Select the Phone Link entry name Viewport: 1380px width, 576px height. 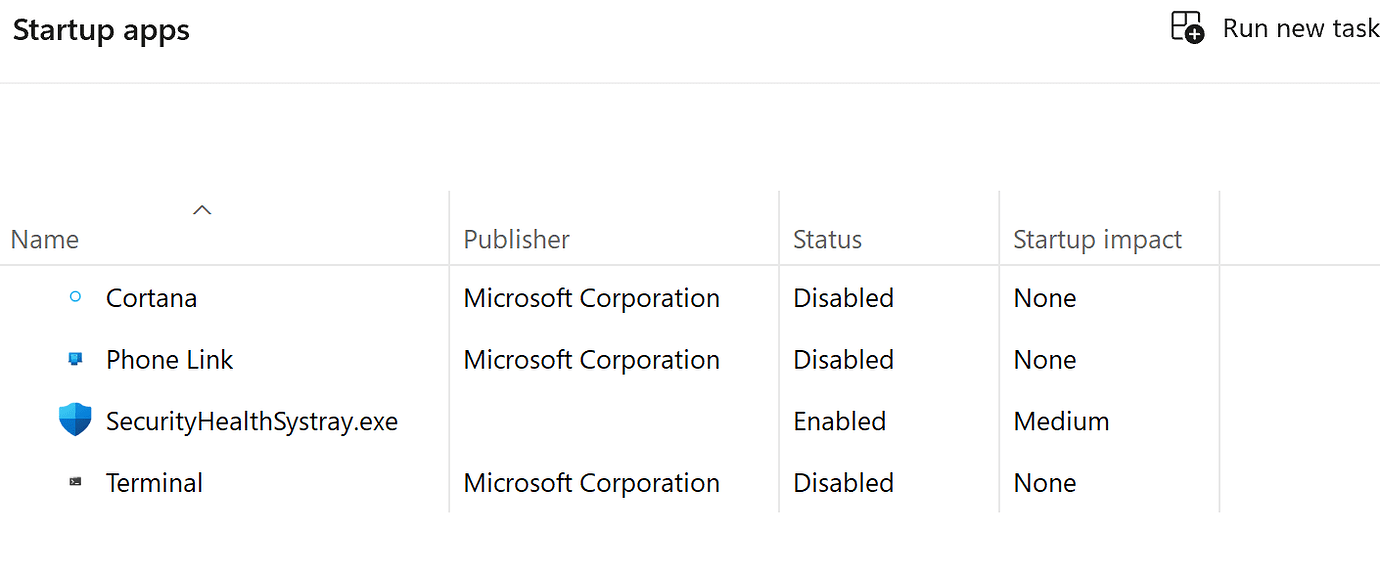169,360
